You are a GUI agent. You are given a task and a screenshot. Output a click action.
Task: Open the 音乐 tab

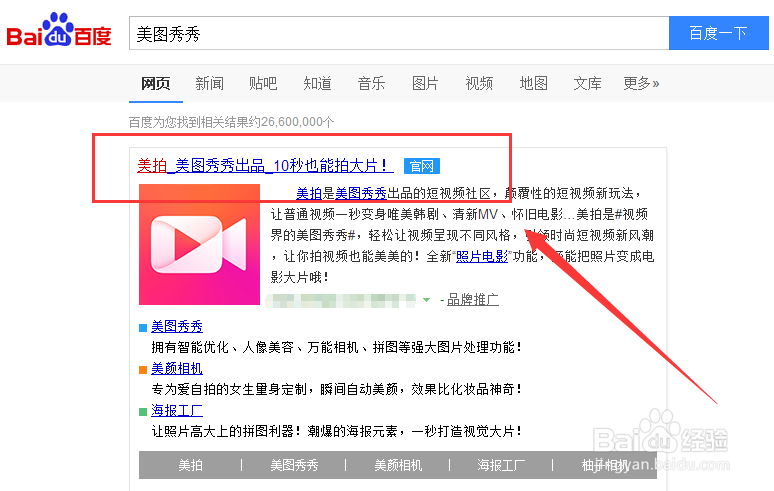coord(371,83)
